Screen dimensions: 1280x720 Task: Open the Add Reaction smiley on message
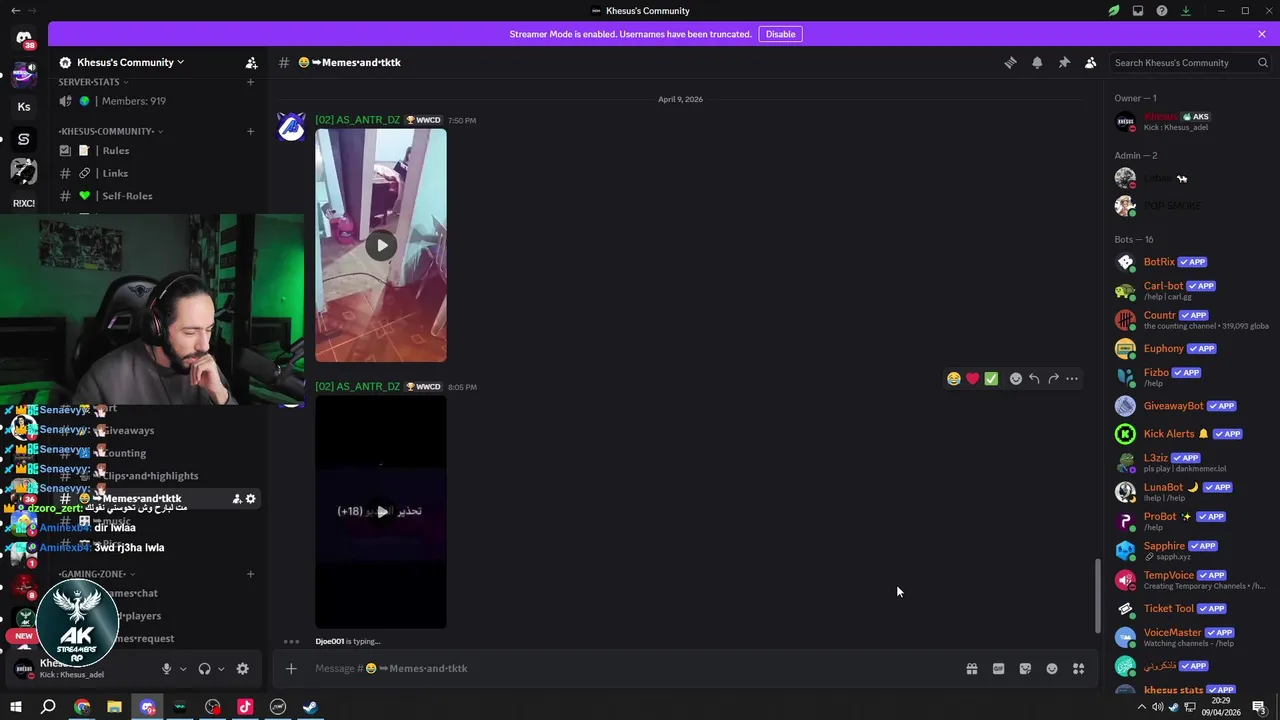point(1016,378)
